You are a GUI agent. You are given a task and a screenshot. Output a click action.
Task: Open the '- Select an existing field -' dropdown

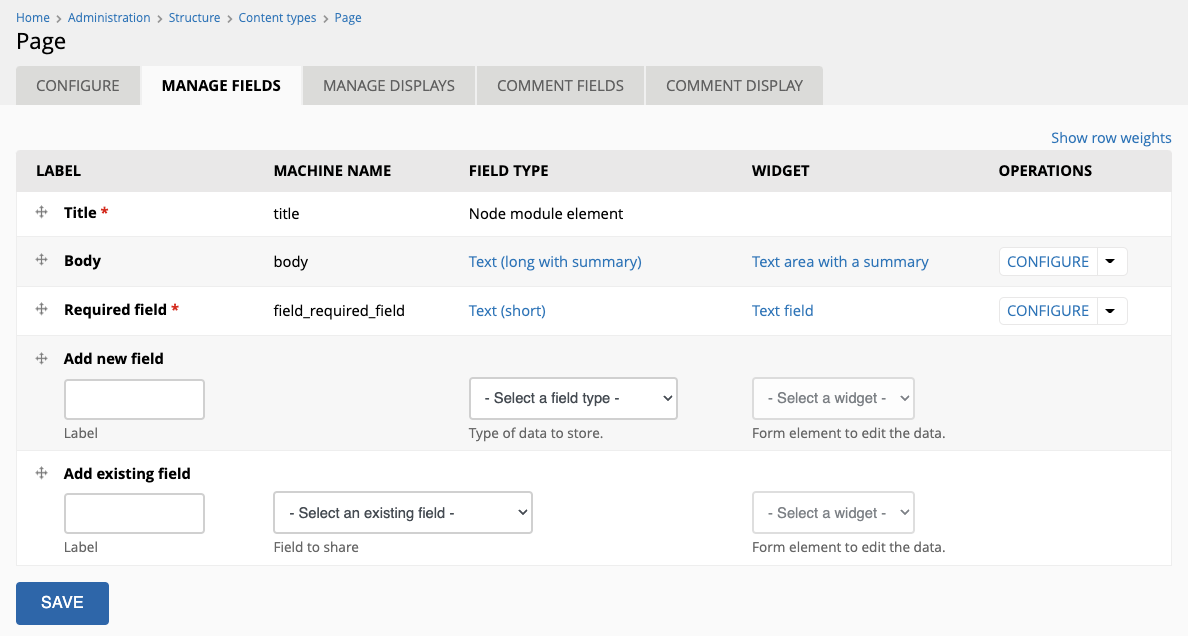(403, 512)
